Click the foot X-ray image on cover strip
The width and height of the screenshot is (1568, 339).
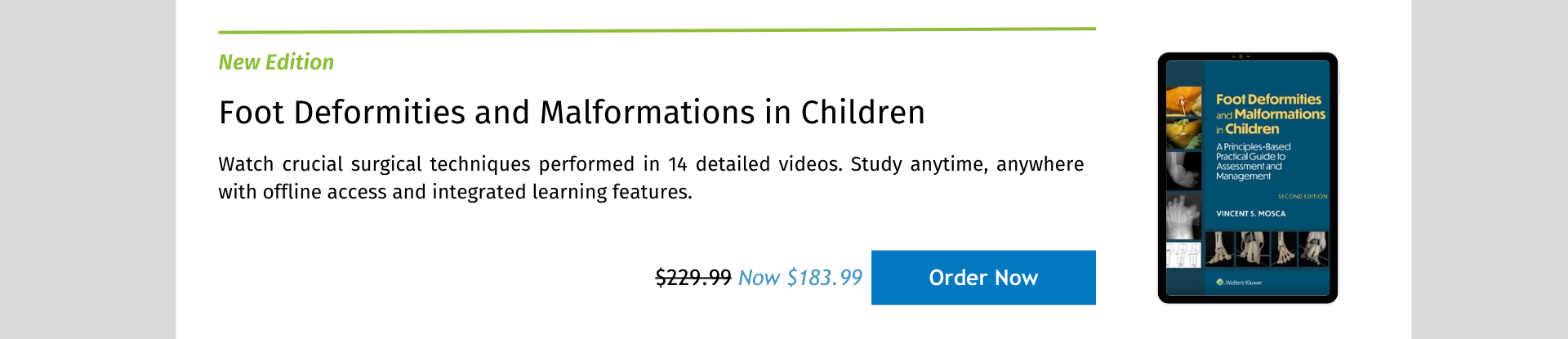tap(1184, 170)
